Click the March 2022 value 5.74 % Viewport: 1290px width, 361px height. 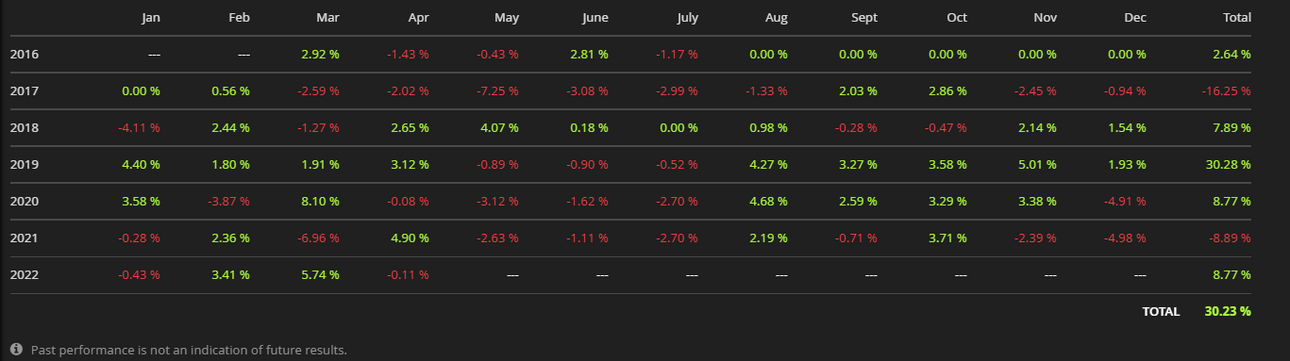pos(320,274)
